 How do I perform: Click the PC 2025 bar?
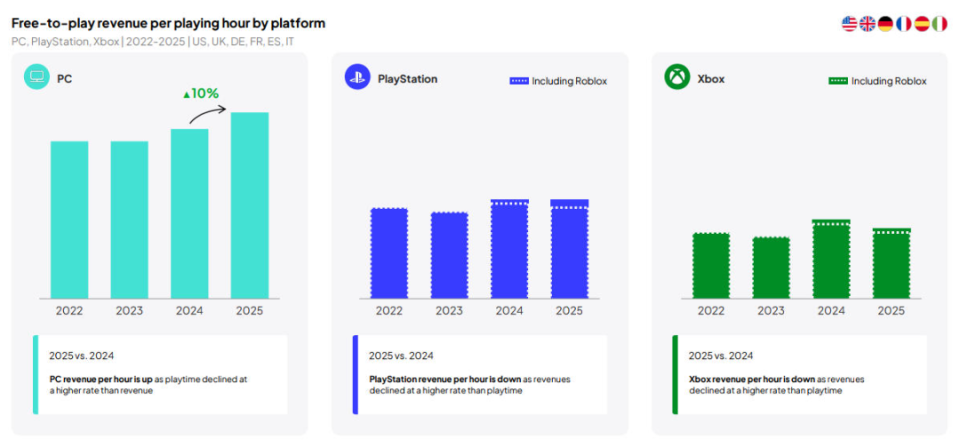(x=249, y=205)
